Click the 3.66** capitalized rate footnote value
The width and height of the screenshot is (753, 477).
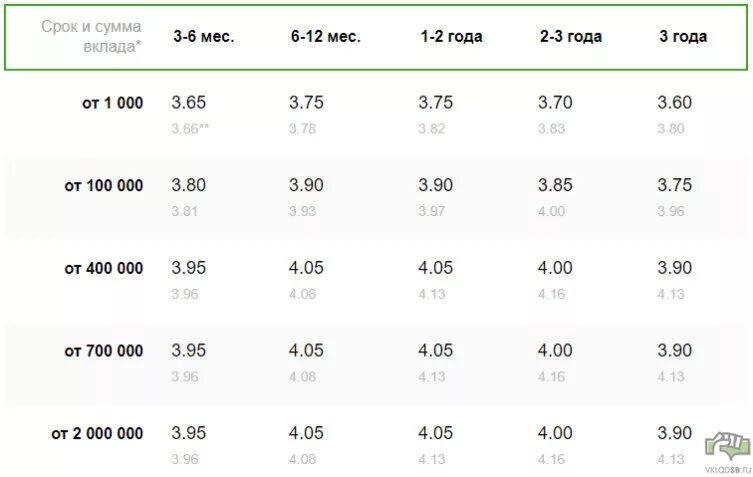point(190,129)
